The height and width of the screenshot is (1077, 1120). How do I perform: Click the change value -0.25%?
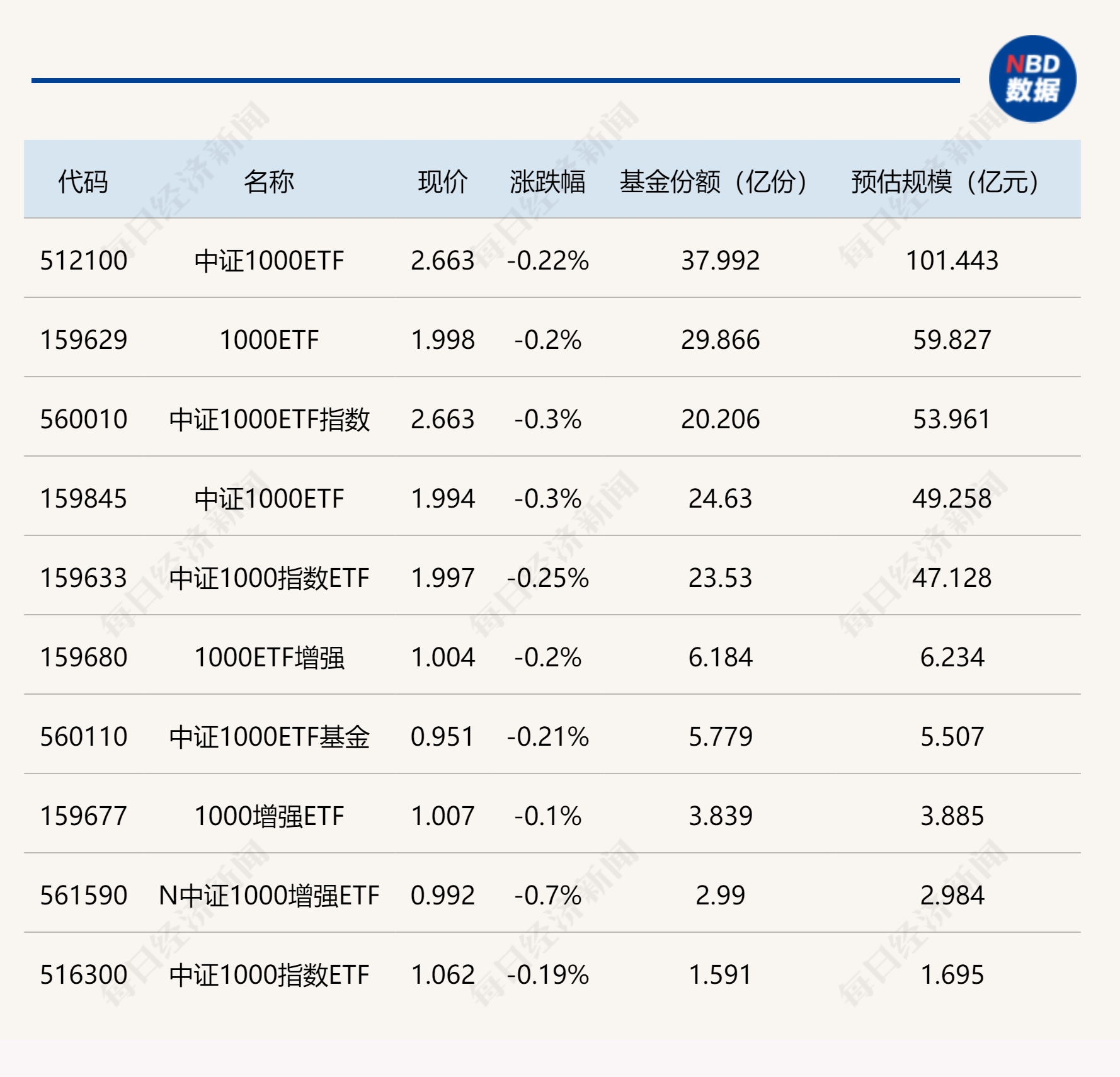tap(547, 578)
